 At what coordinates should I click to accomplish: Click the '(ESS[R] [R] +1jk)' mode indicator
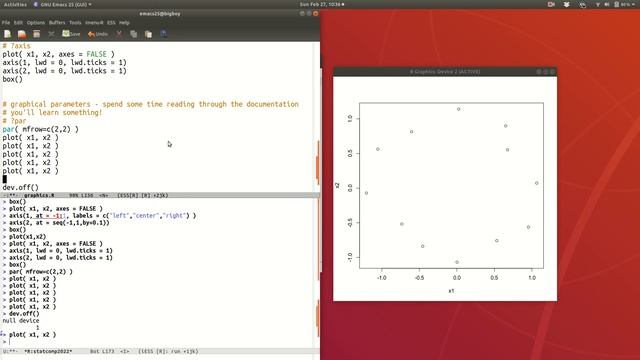tap(142, 196)
